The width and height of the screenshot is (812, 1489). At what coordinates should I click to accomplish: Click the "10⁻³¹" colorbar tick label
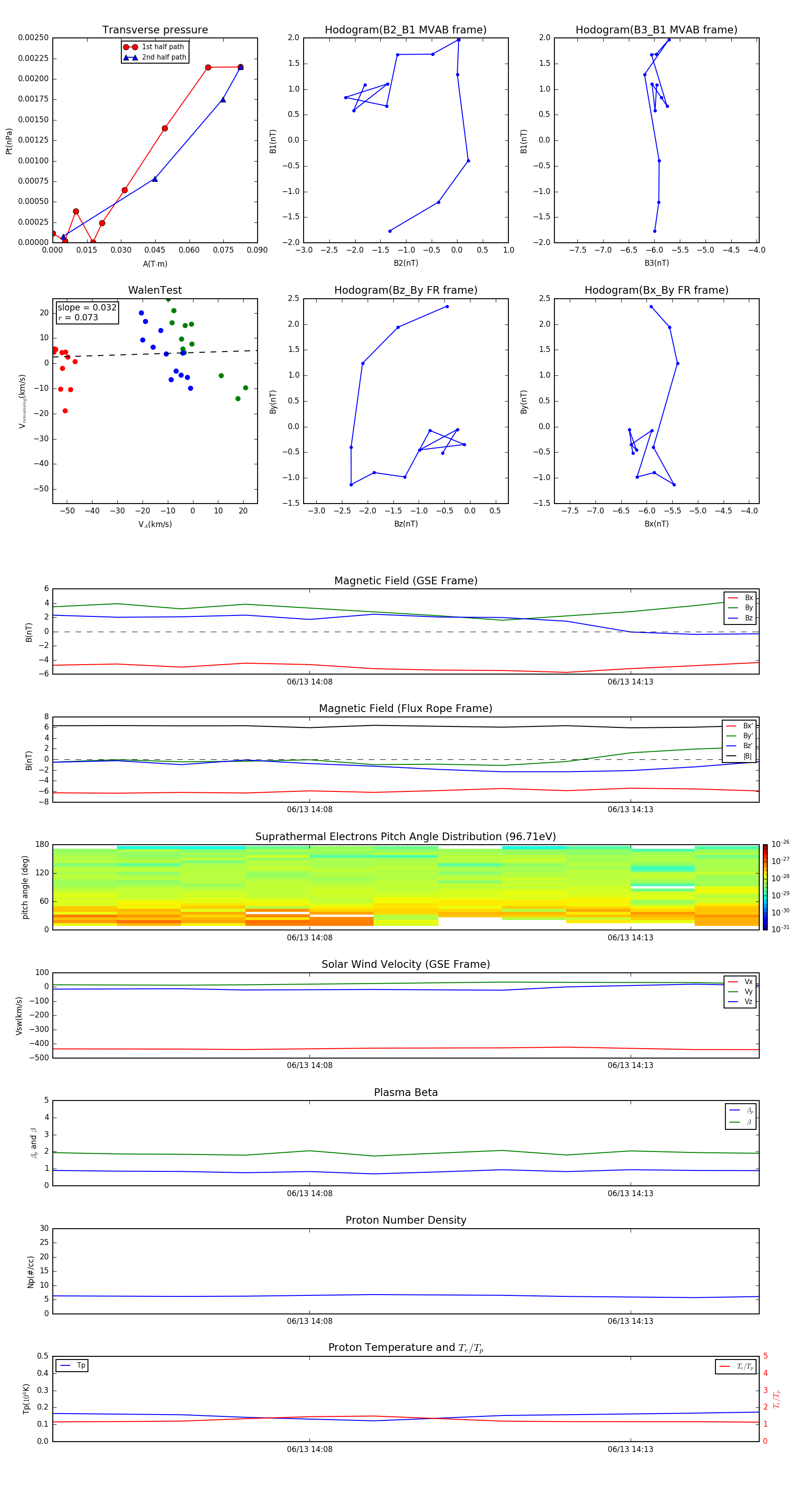pyautogui.click(x=780, y=929)
